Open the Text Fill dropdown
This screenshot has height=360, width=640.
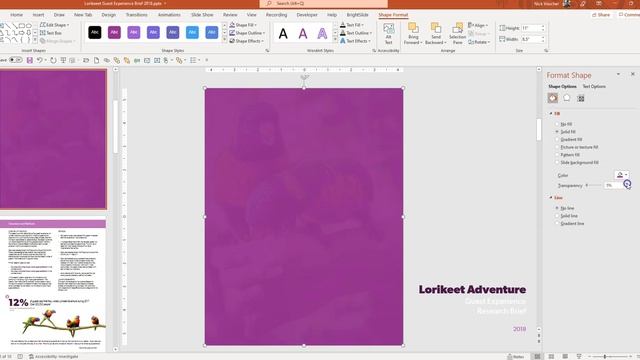(x=352, y=25)
